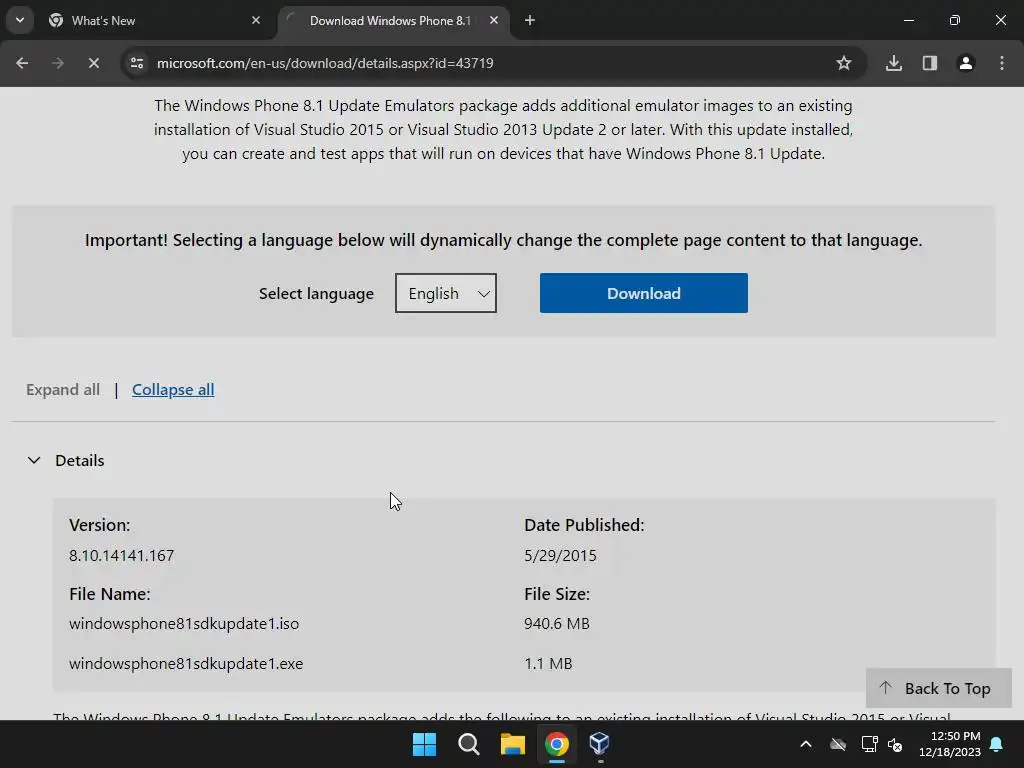Open the notification bell icon
The width and height of the screenshot is (1024, 768).
point(997,744)
